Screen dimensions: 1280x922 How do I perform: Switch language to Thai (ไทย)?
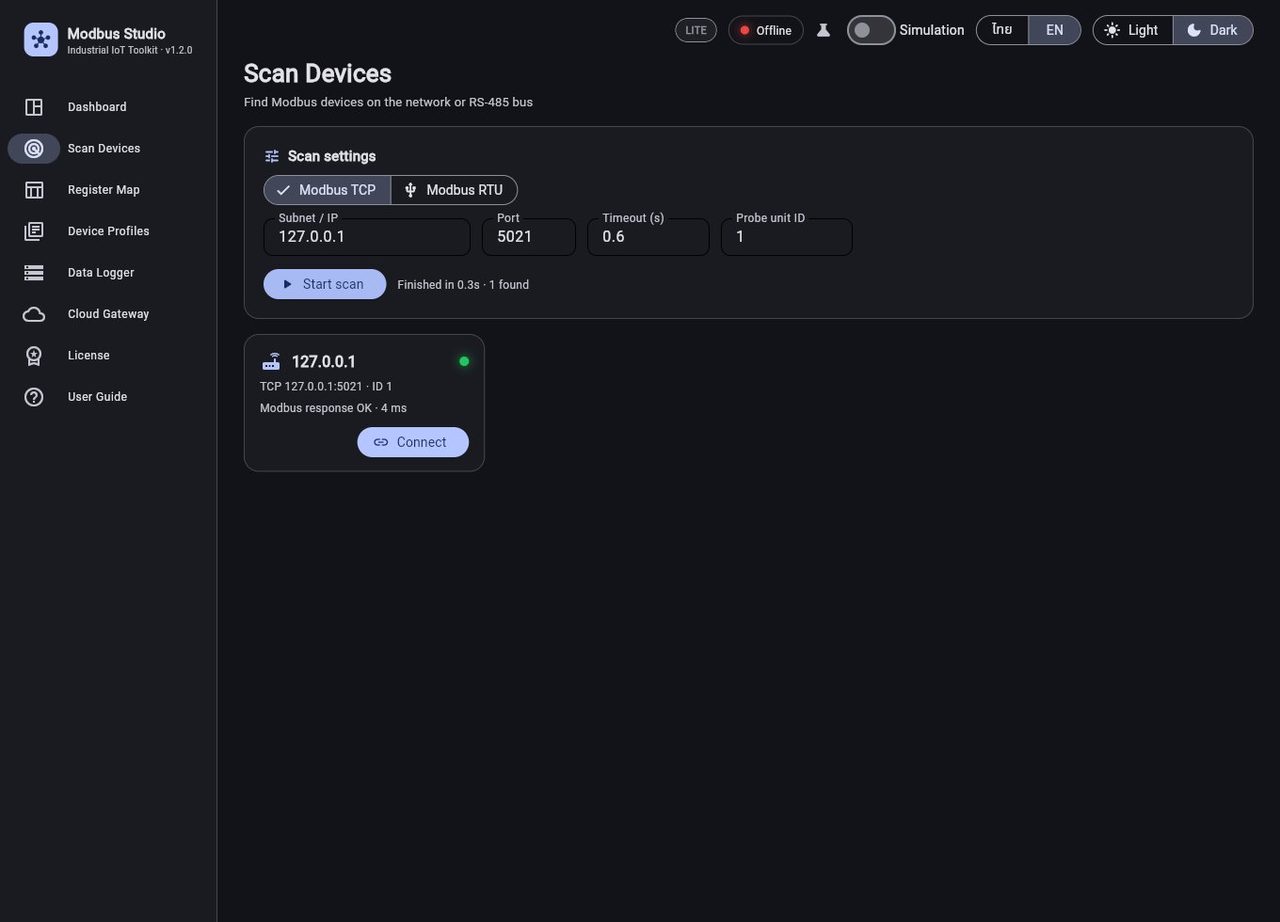tap(1002, 30)
